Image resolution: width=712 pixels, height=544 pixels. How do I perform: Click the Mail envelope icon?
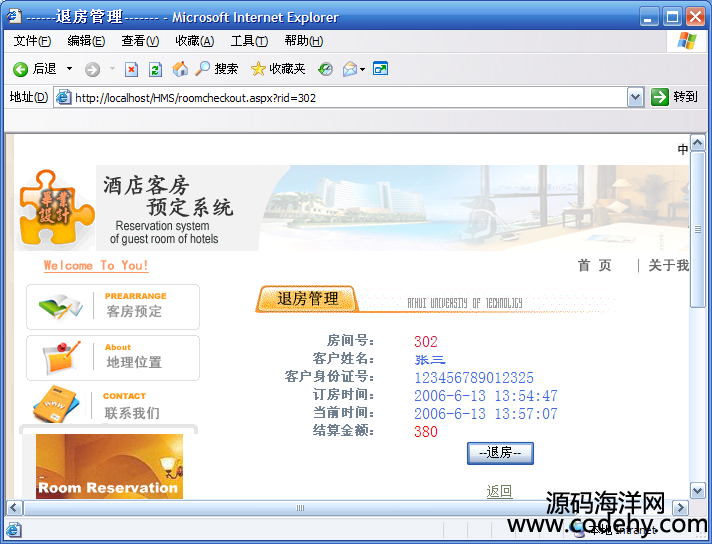coord(349,69)
